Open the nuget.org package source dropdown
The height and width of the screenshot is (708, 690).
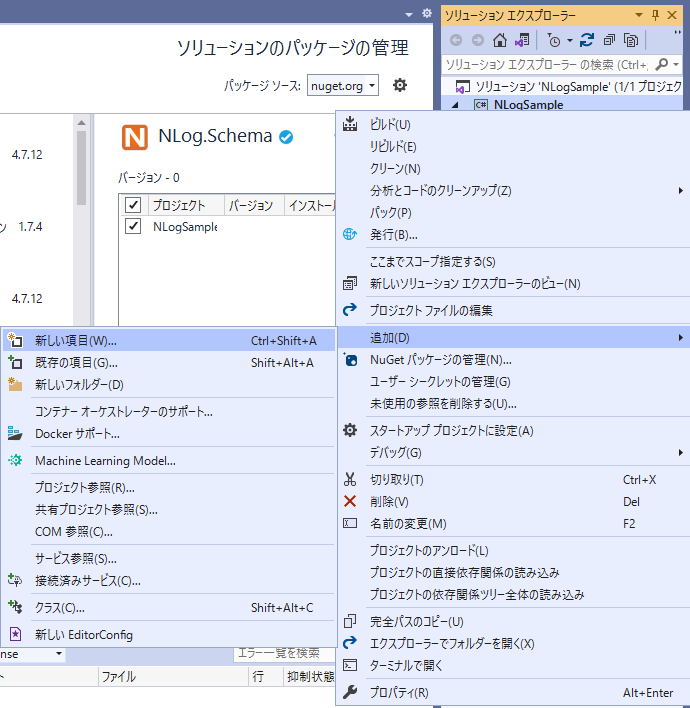pyautogui.click(x=343, y=85)
